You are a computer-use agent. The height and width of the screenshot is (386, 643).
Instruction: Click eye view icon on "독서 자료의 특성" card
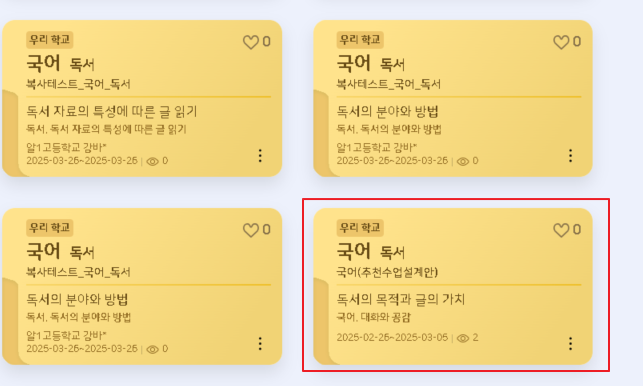(x=153, y=161)
